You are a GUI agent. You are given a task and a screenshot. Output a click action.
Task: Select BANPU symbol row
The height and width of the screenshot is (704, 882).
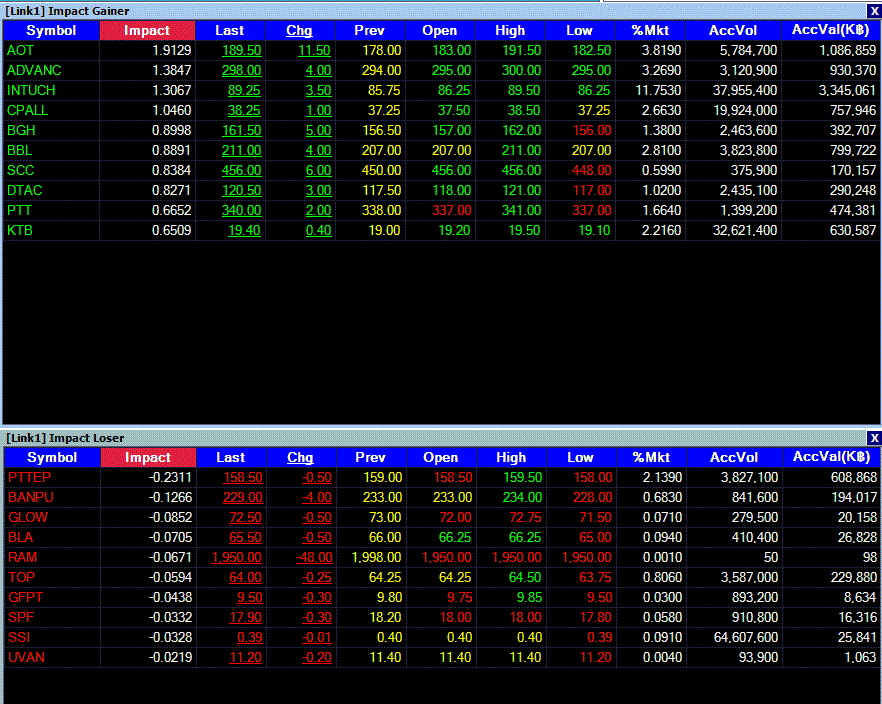31,497
